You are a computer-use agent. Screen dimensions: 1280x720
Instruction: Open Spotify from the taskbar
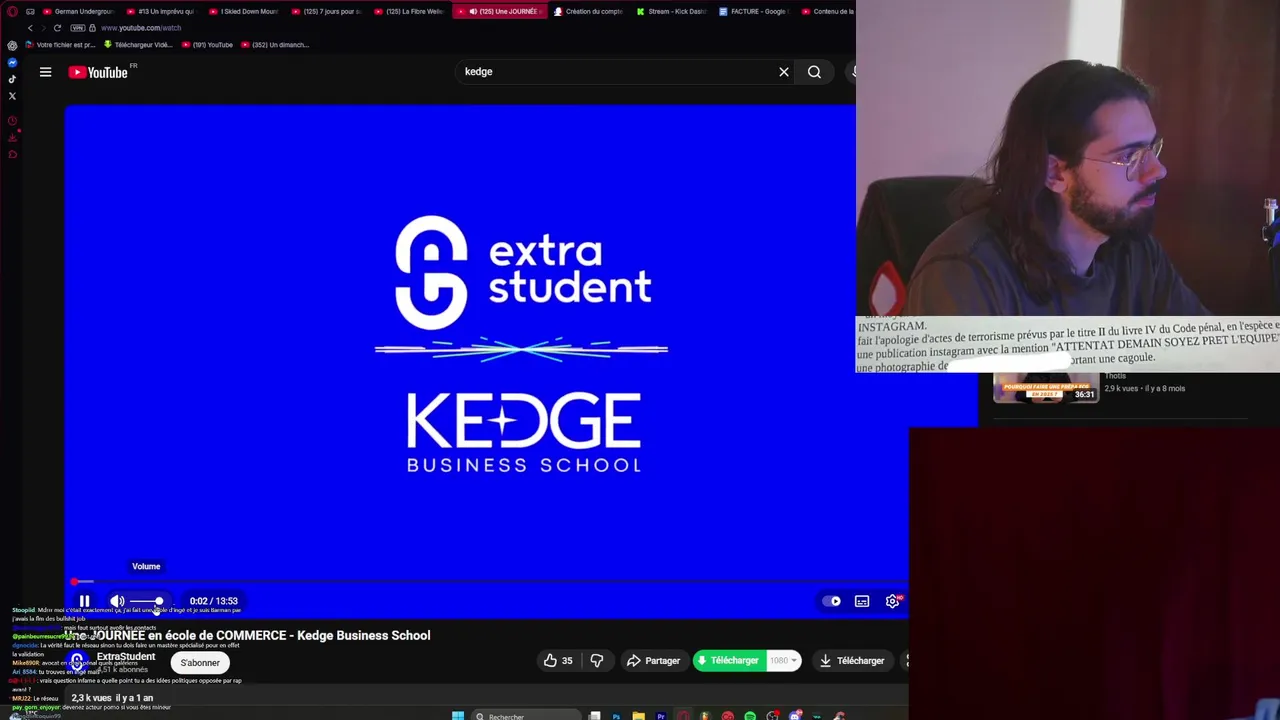click(x=750, y=716)
